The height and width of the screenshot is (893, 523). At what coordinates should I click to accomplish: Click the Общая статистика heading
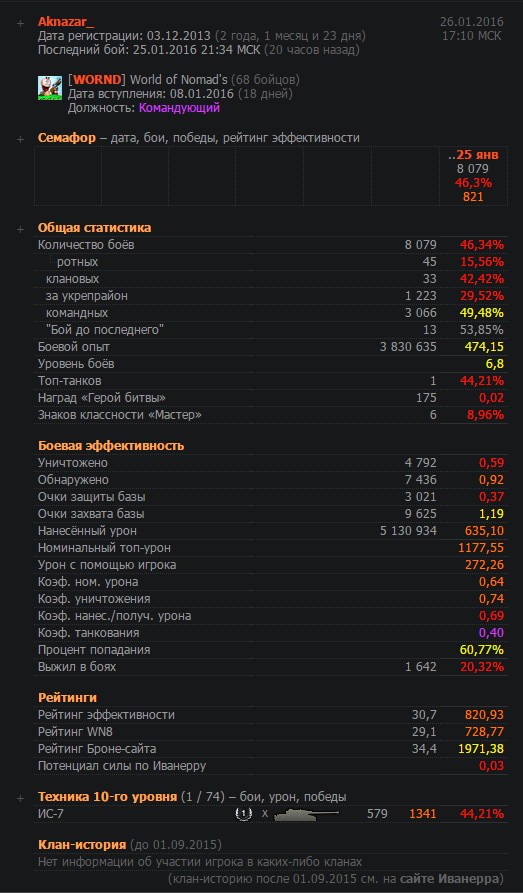point(95,228)
